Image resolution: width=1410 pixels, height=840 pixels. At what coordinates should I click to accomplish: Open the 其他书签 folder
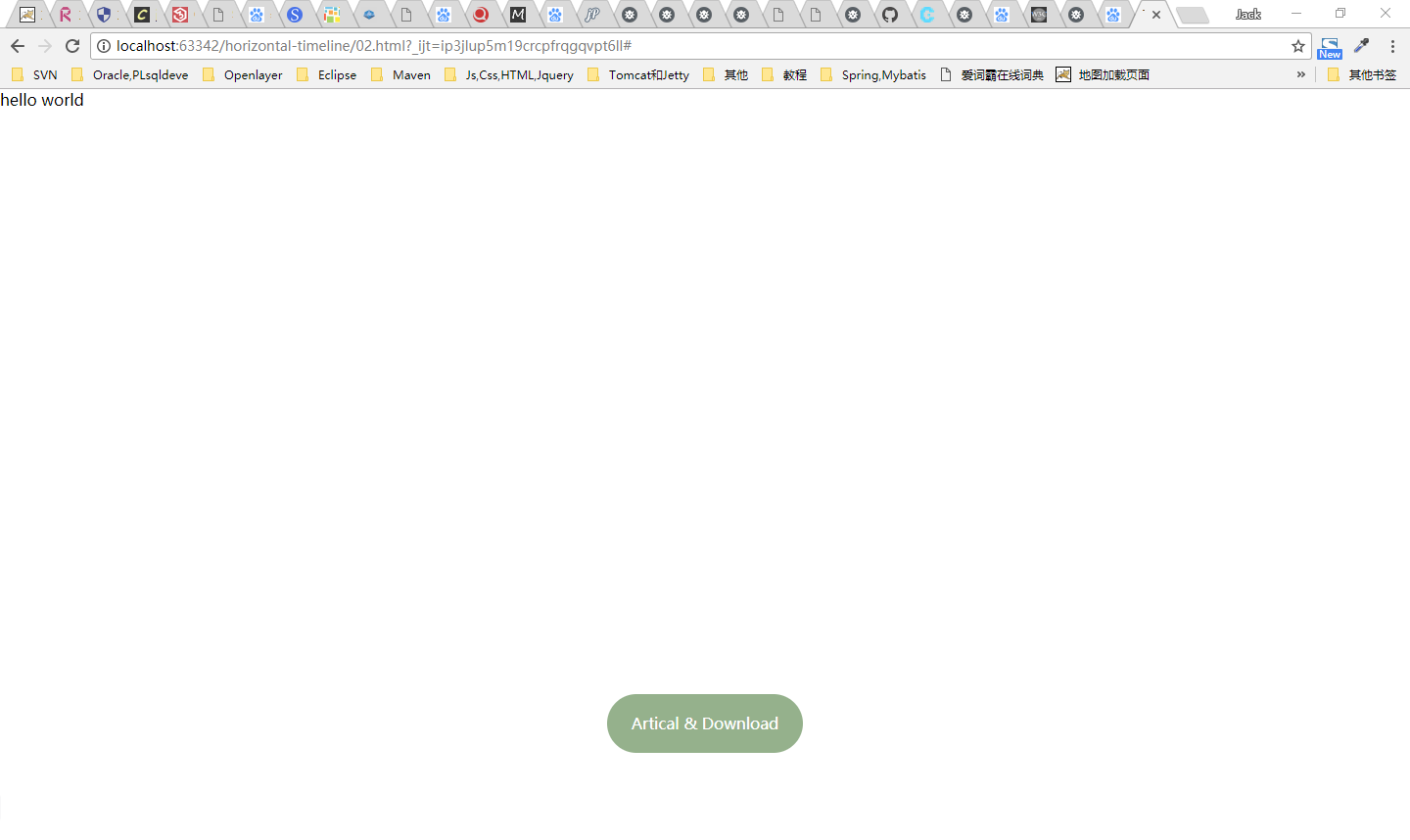coord(1362,74)
